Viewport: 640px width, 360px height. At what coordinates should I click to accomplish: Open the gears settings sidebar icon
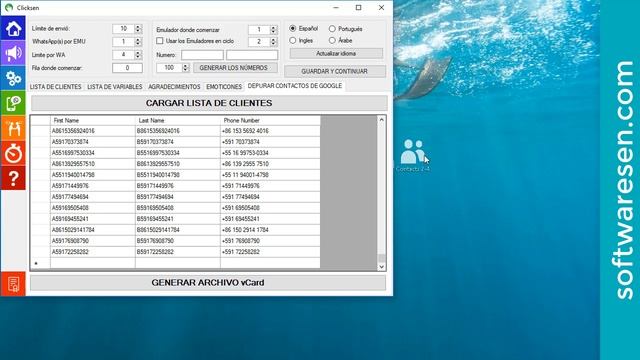(x=13, y=78)
